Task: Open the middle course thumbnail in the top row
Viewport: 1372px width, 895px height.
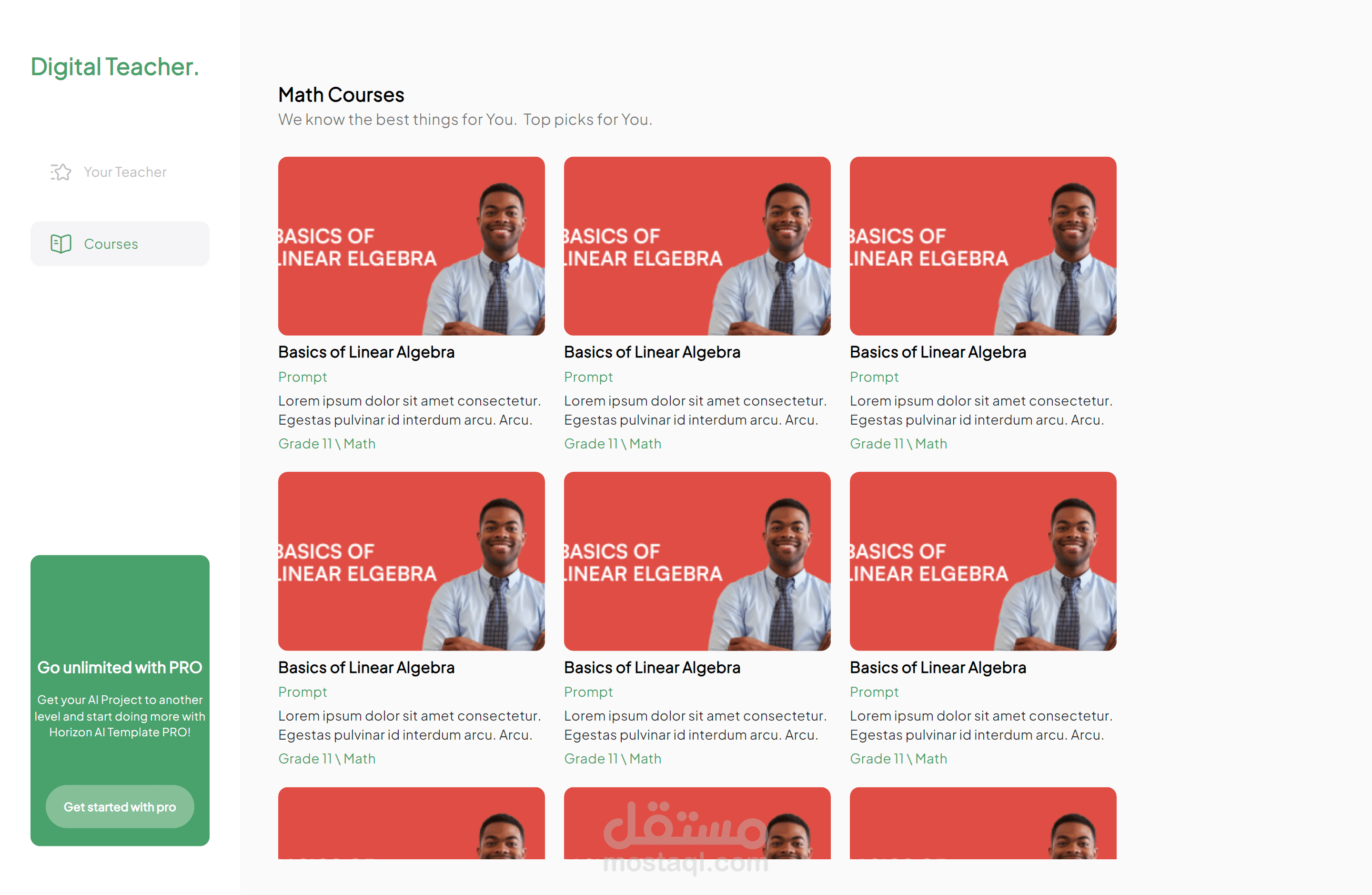Action: 697,246
